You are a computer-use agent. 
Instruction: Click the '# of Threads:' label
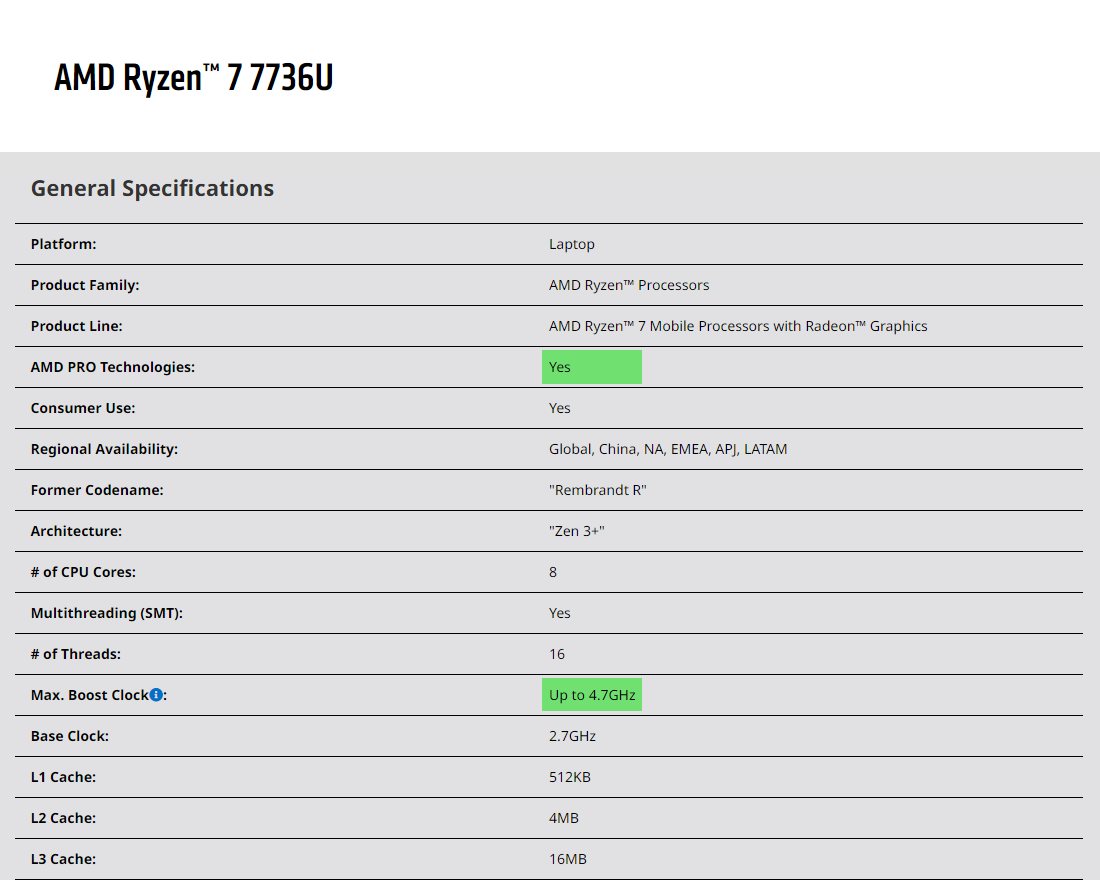click(x=76, y=655)
